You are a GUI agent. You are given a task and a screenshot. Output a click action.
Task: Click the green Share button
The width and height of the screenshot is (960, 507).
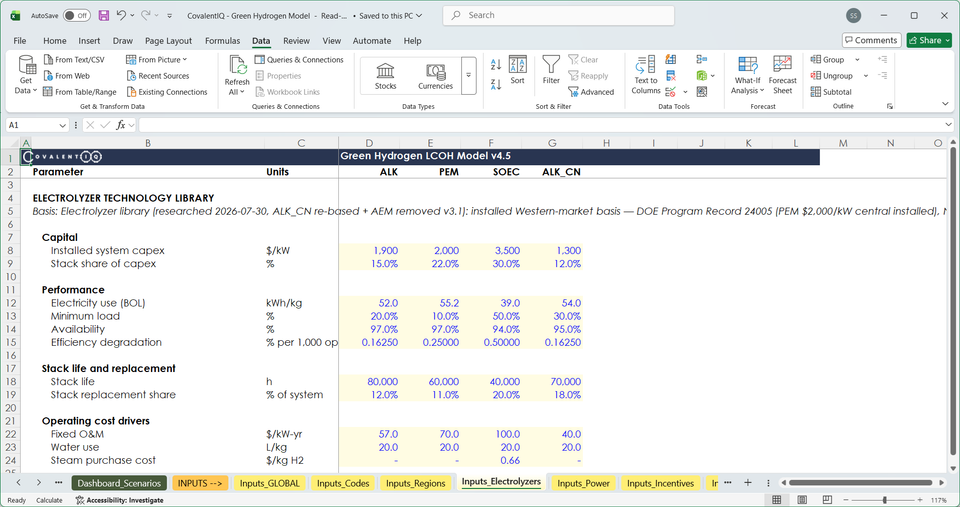point(929,40)
